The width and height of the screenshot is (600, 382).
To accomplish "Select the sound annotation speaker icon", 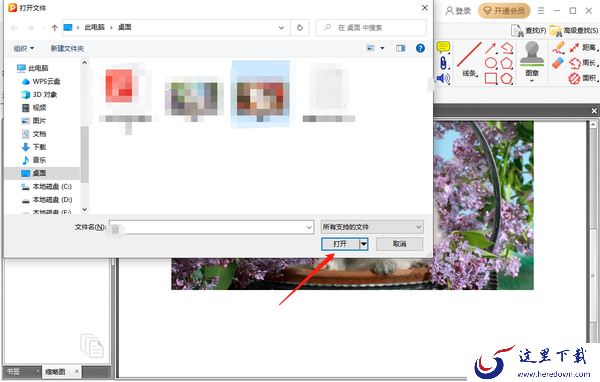I will click(443, 78).
